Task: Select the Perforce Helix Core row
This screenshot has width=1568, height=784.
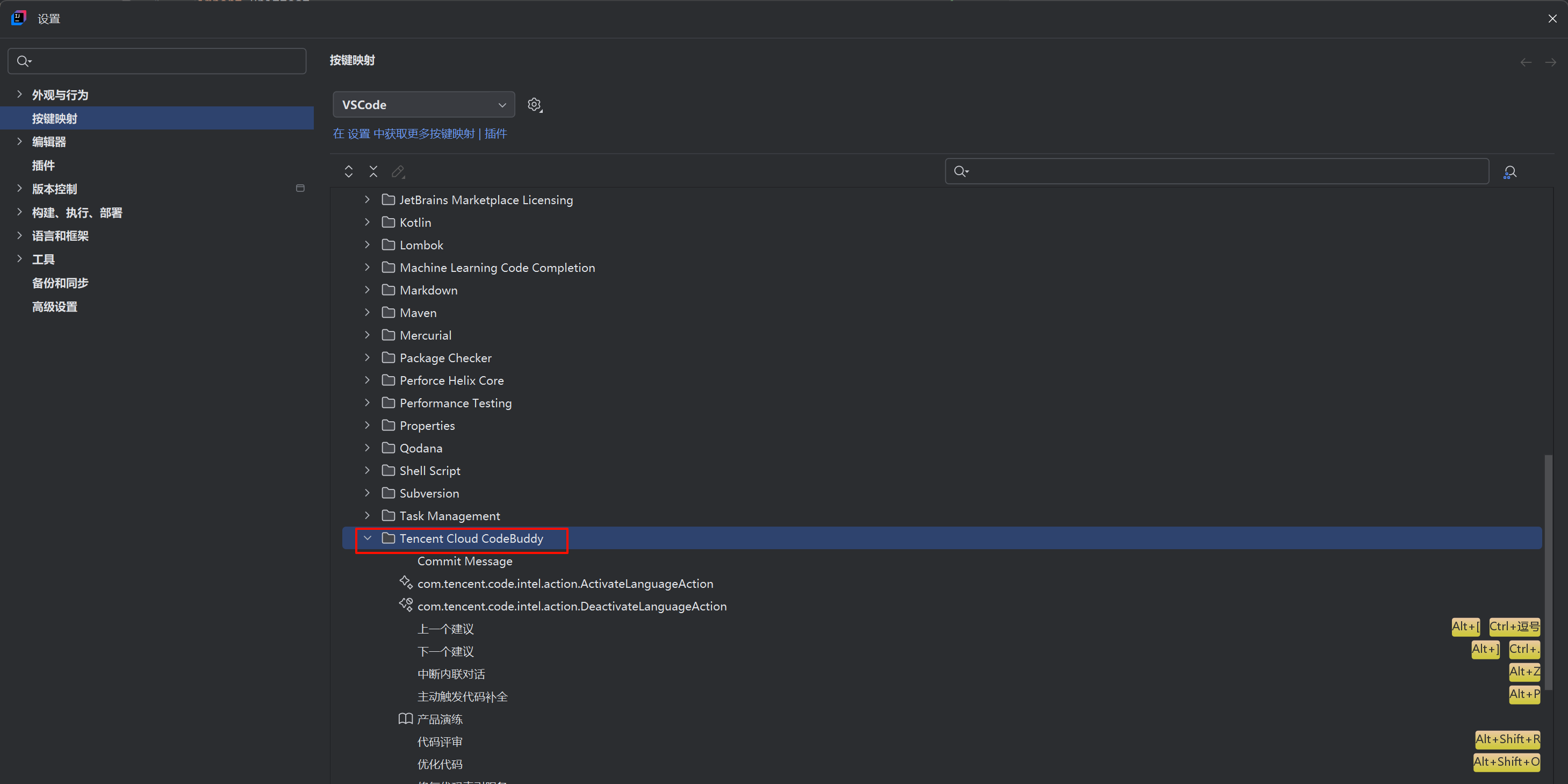Action: point(941,380)
